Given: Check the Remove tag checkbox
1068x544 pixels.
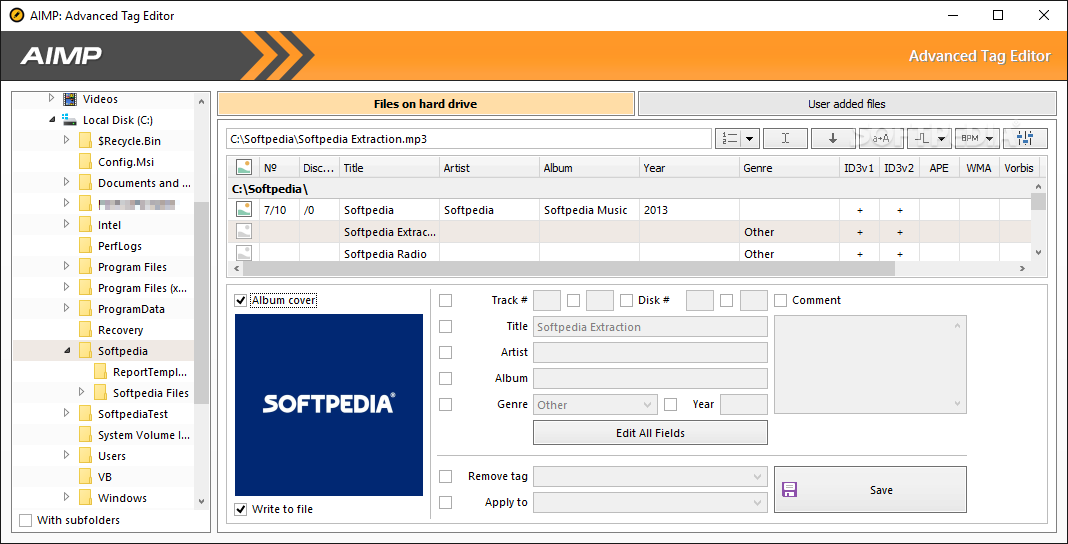Looking at the screenshot, I should 445,477.
